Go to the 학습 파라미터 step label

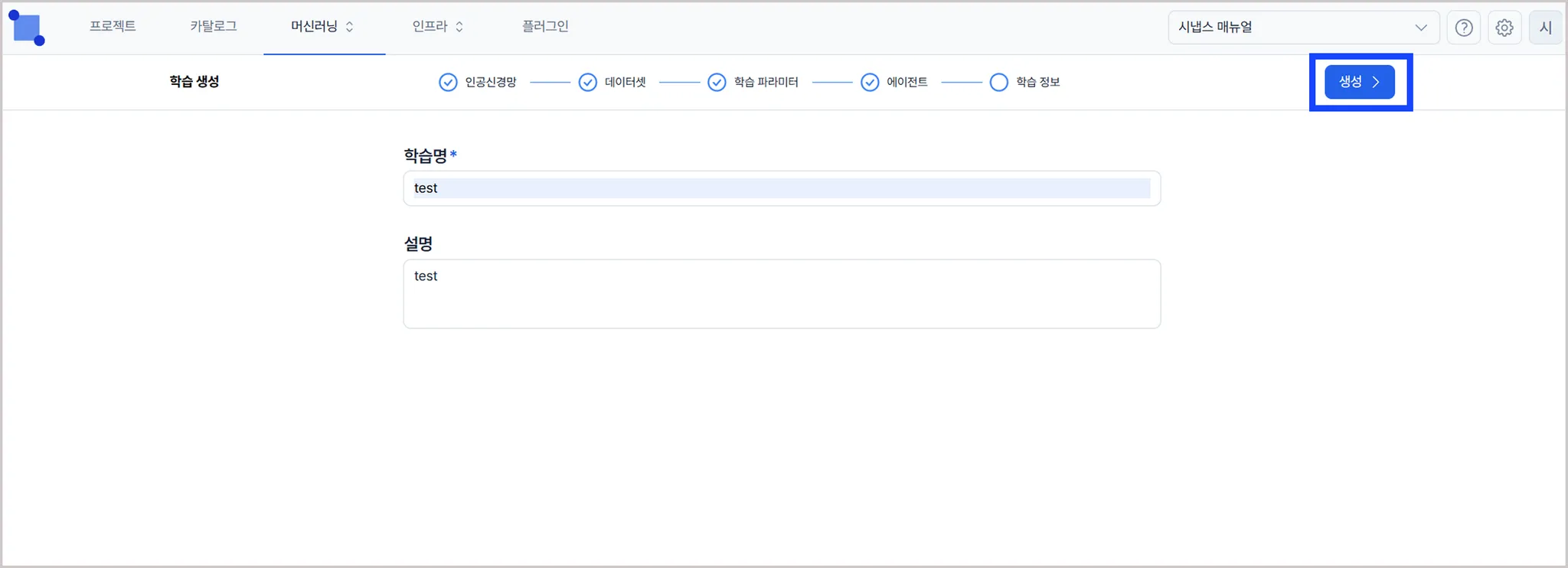766,82
